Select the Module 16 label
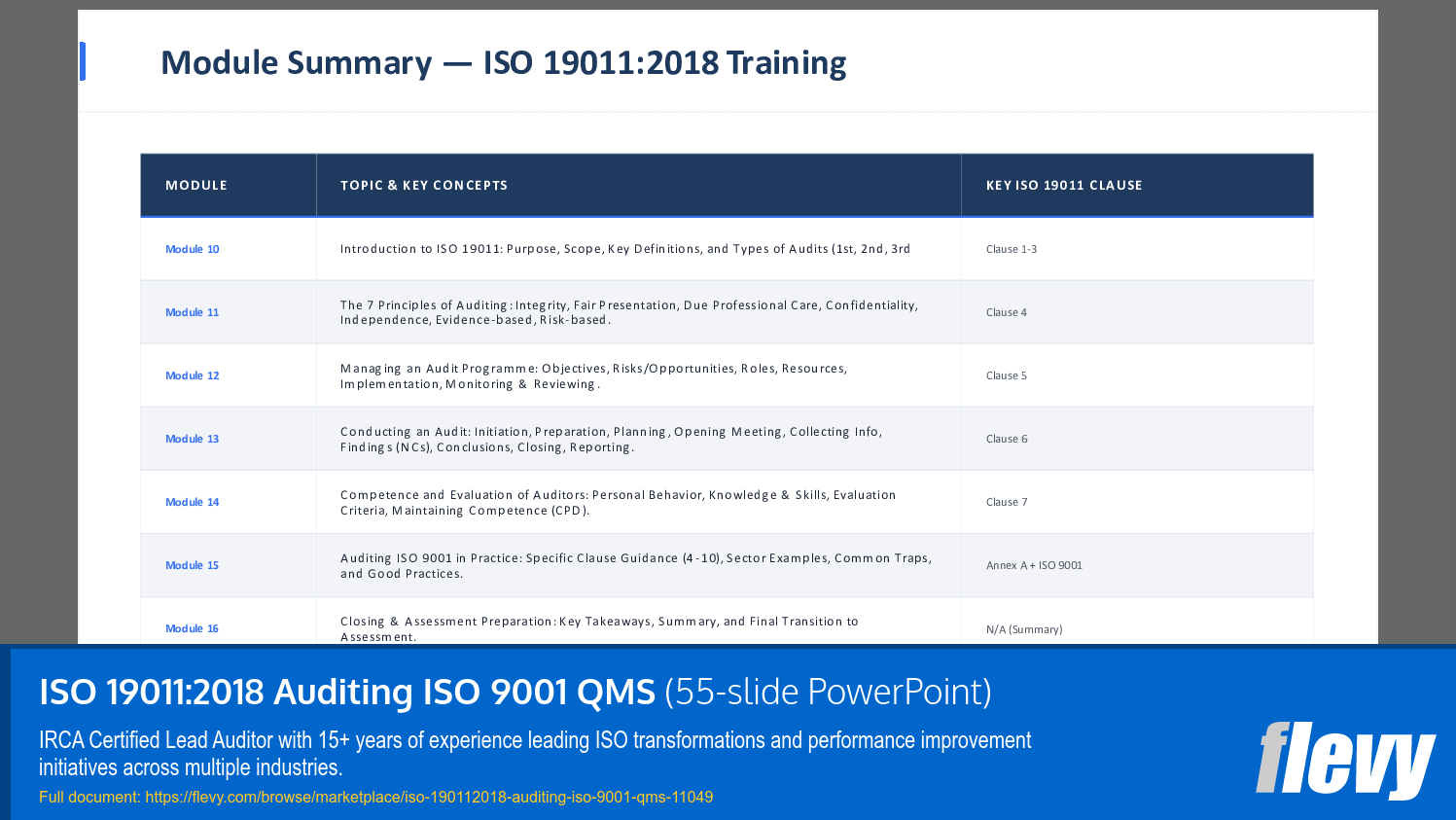 (x=192, y=628)
